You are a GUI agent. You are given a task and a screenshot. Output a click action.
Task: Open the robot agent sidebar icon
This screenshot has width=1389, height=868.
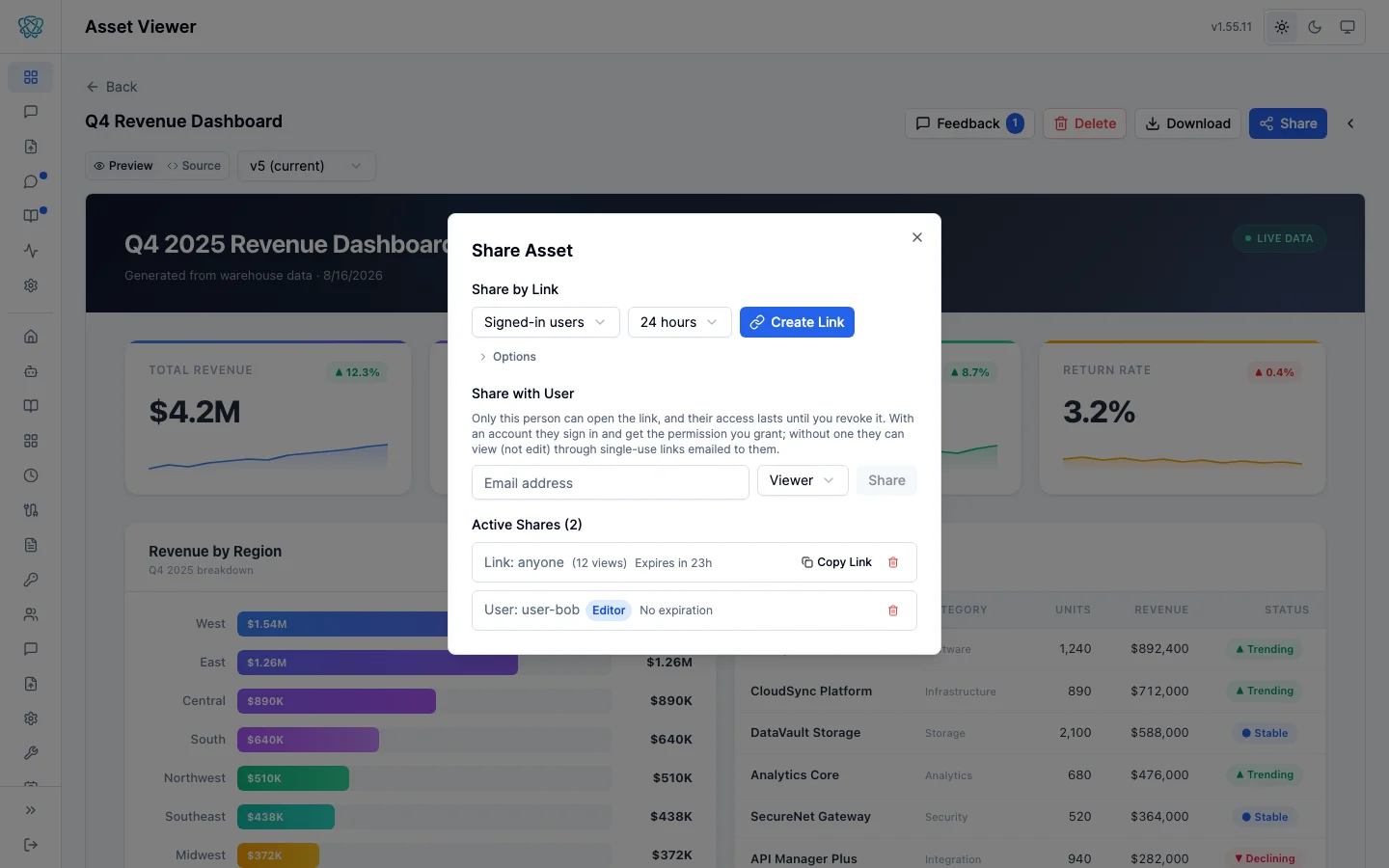31,371
